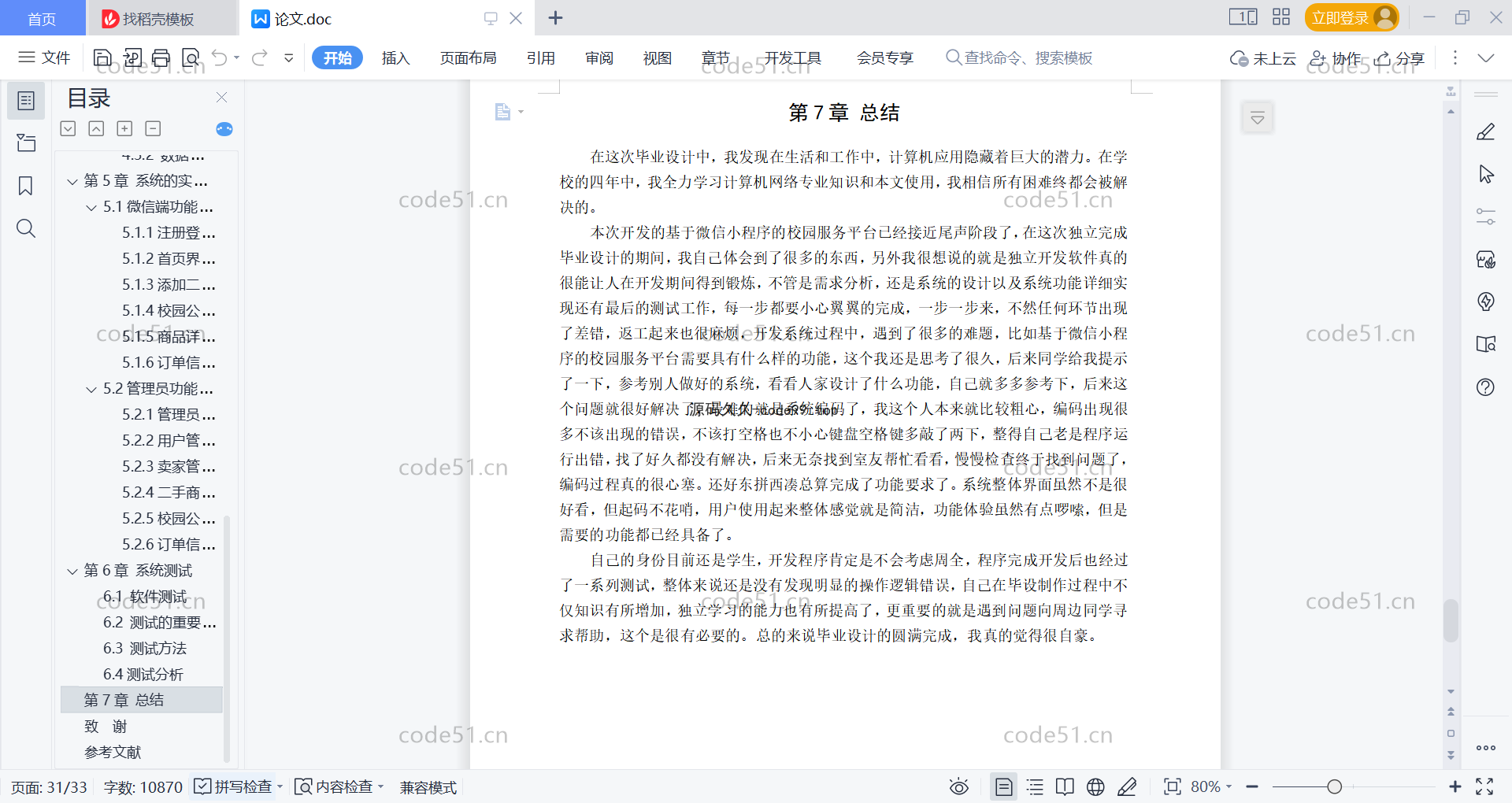Go to the 首页 home tab
The image size is (1512, 803).
42,19
